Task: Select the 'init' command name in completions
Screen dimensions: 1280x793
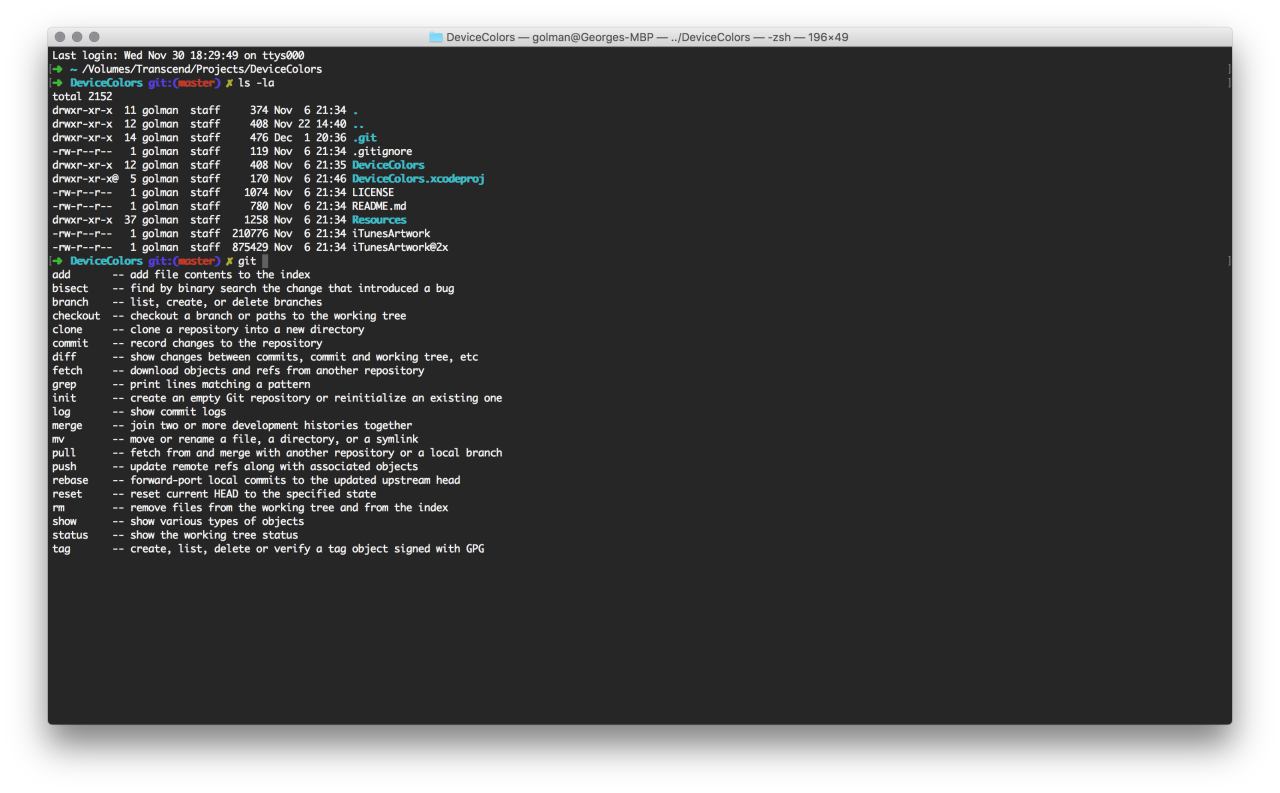Action: click(64, 398)
